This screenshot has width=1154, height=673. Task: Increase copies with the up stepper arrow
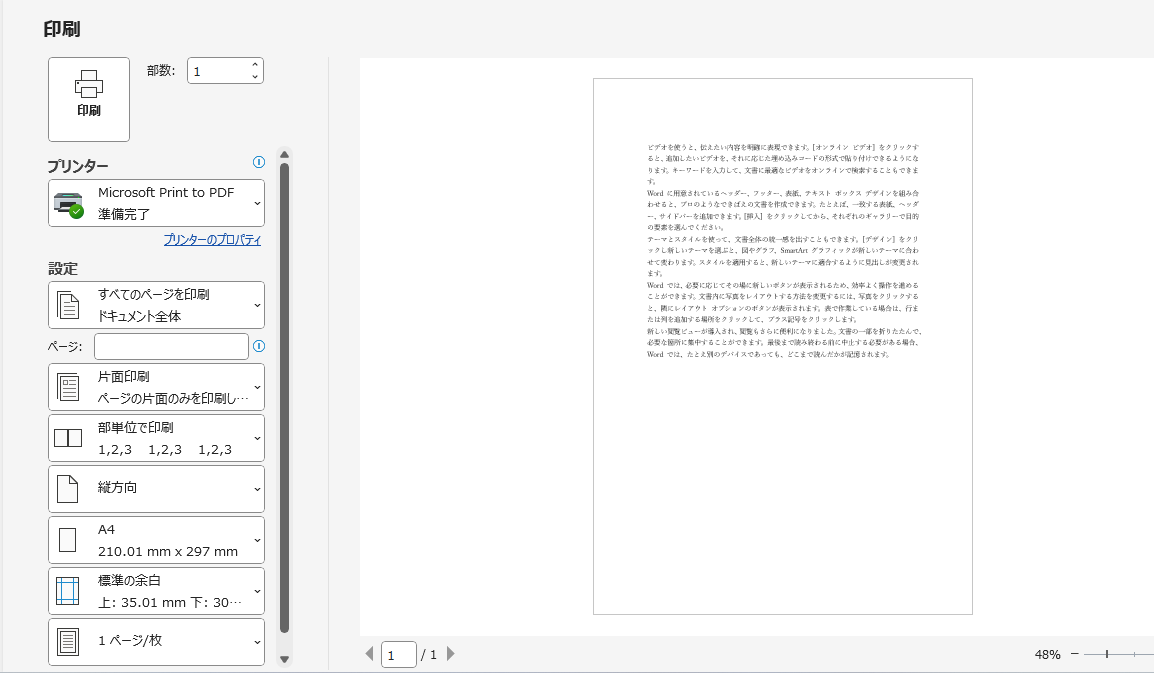[255, 65]
